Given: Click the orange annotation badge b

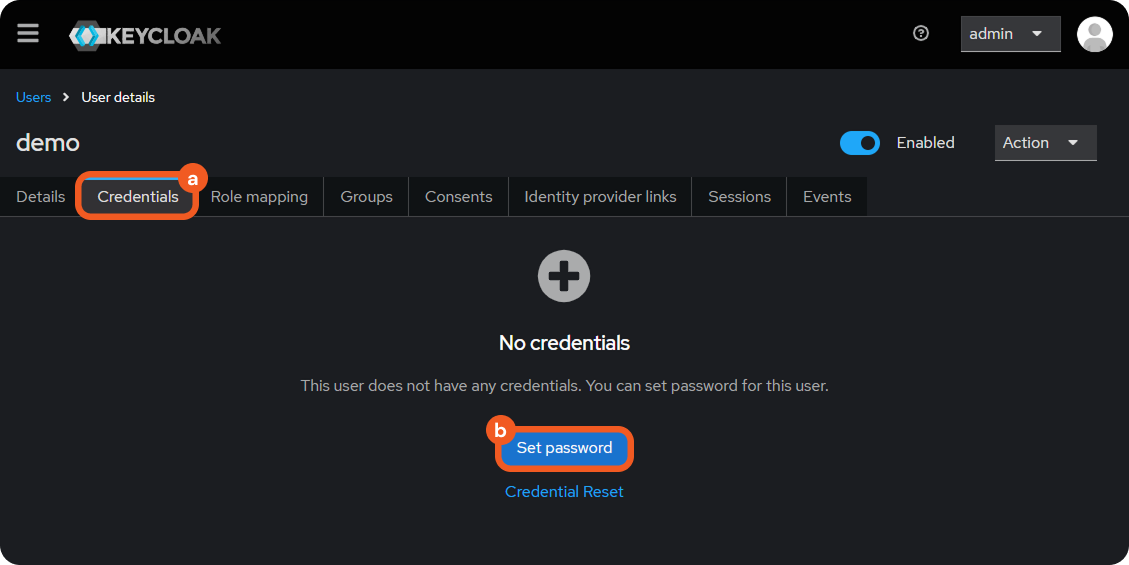Looking at the screenshot, I should [x=500, y=431].
